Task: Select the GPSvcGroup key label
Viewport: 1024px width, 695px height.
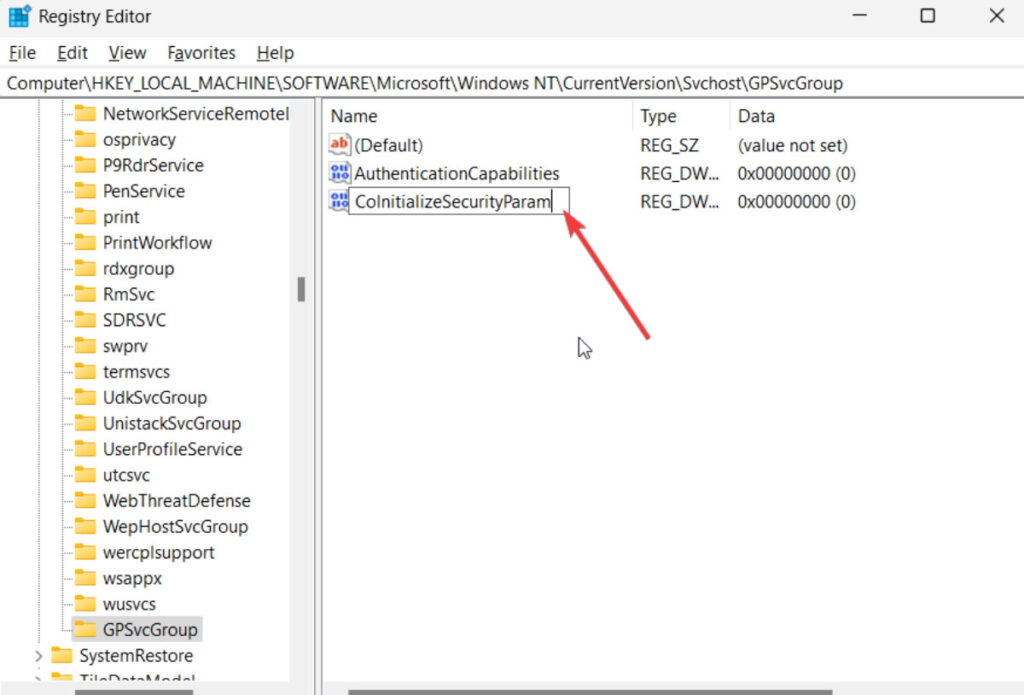Action: pos(150,630)
